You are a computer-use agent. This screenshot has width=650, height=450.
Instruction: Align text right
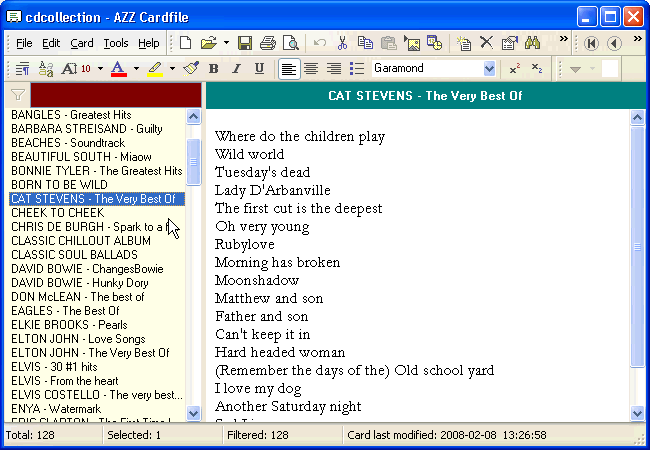pos(334,69)
